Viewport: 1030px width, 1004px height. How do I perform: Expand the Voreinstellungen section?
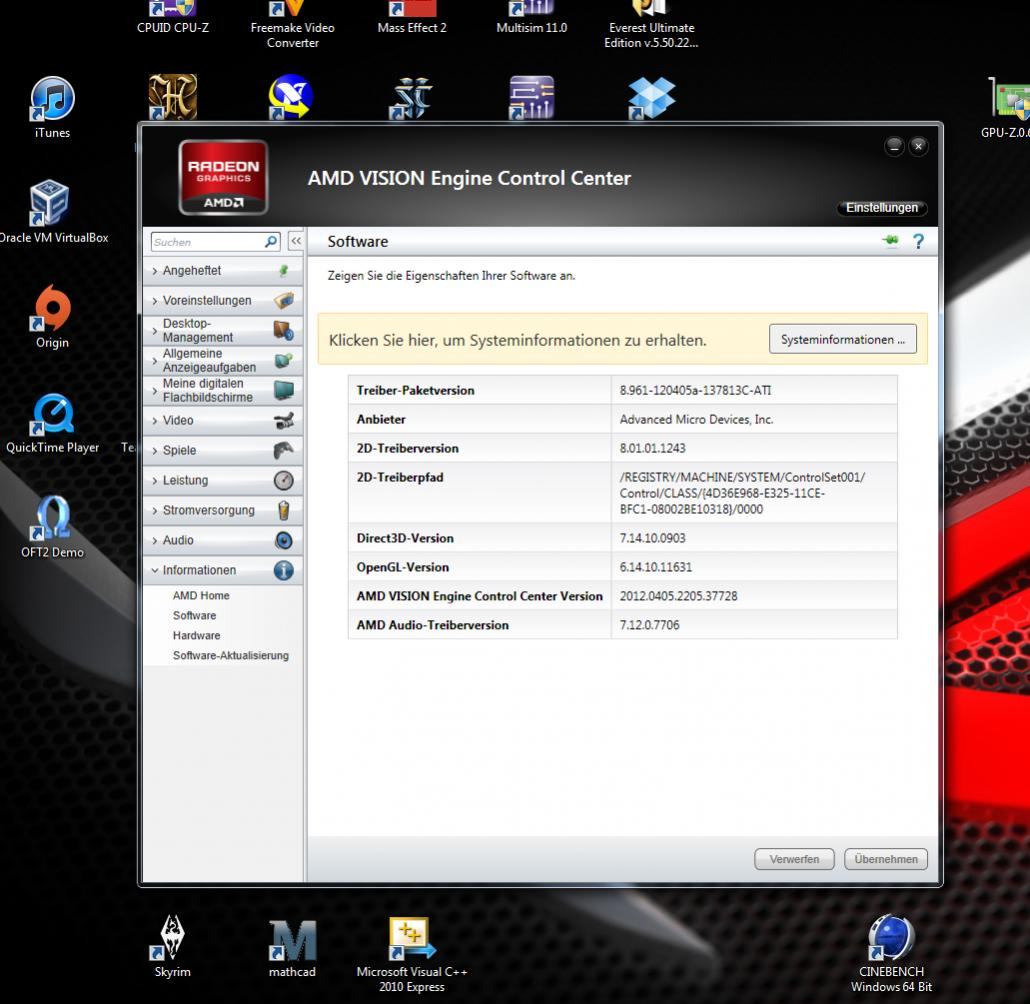(222, 300)
